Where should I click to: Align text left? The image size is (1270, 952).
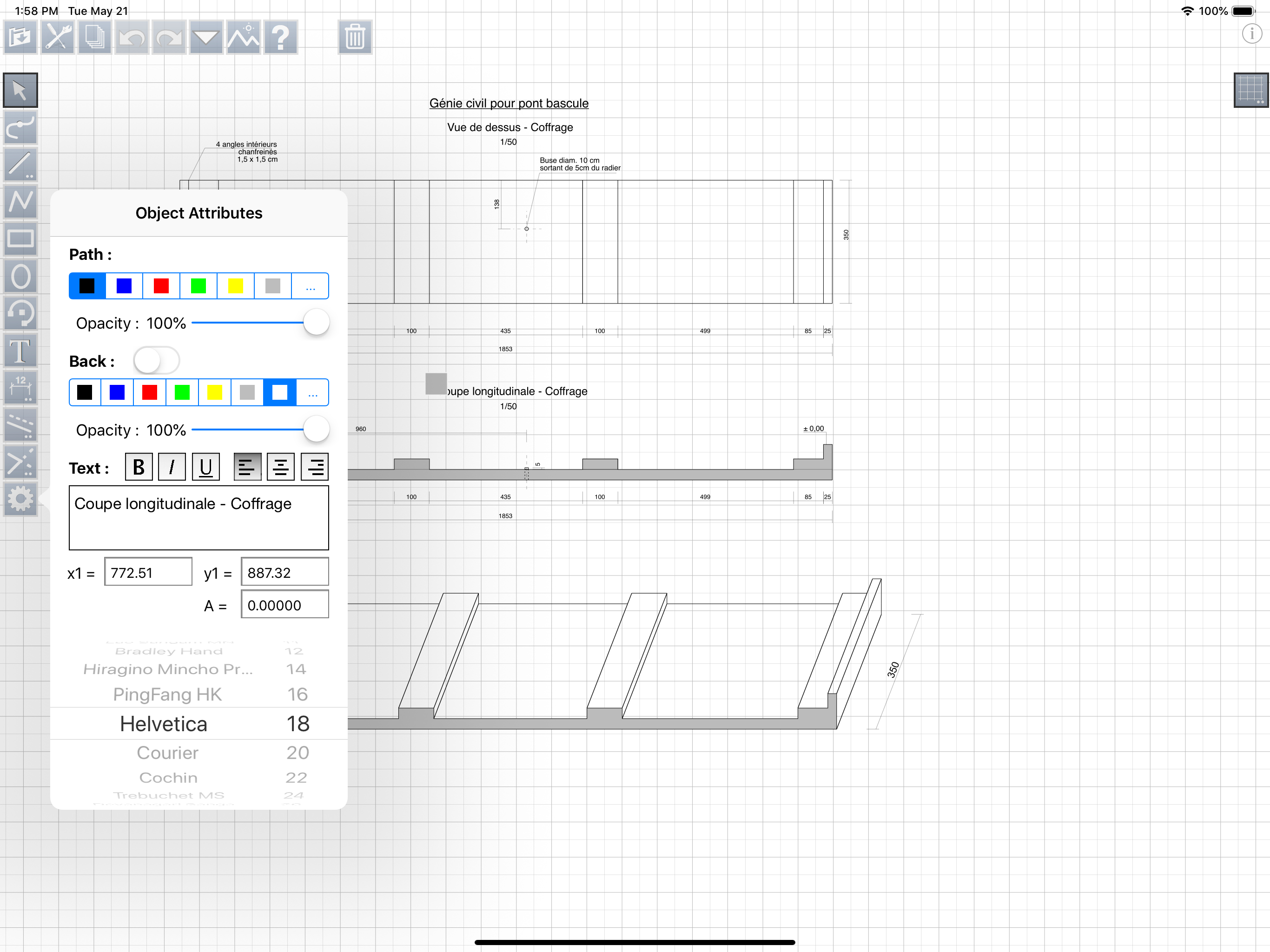coord(247,467)
